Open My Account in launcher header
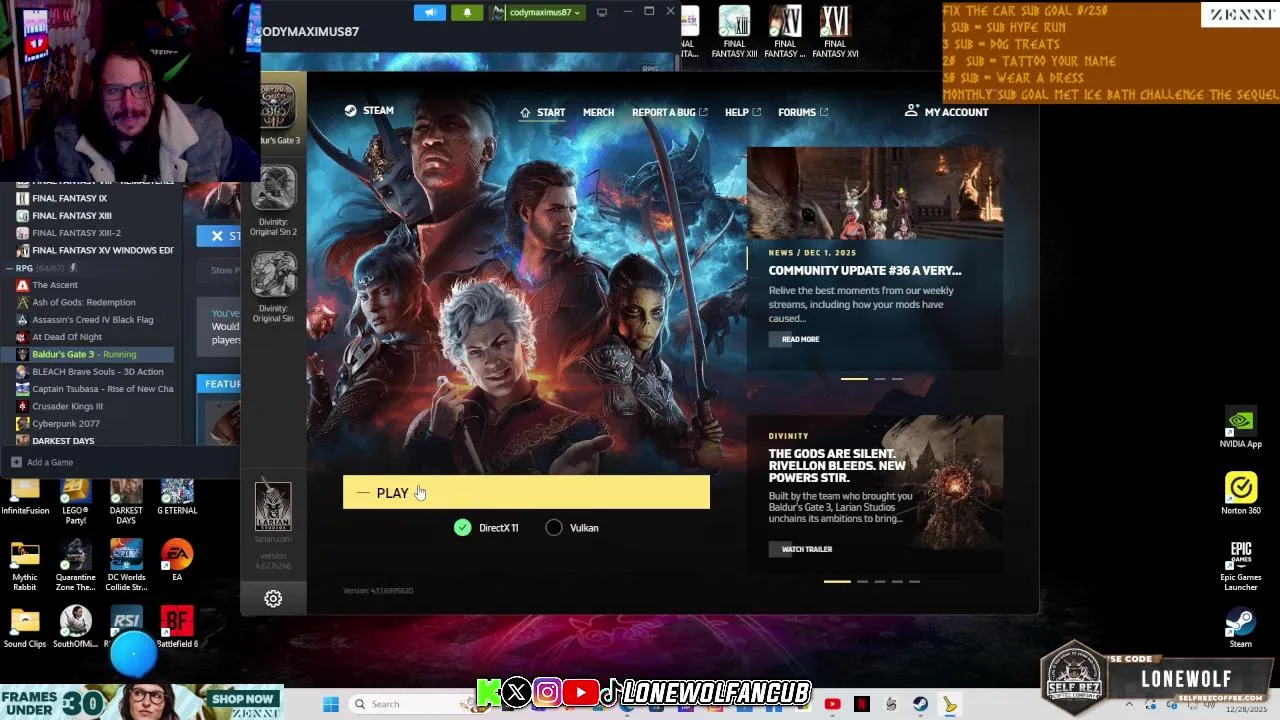This screenshot has height=720, width=1280. [x=946, y=112]
